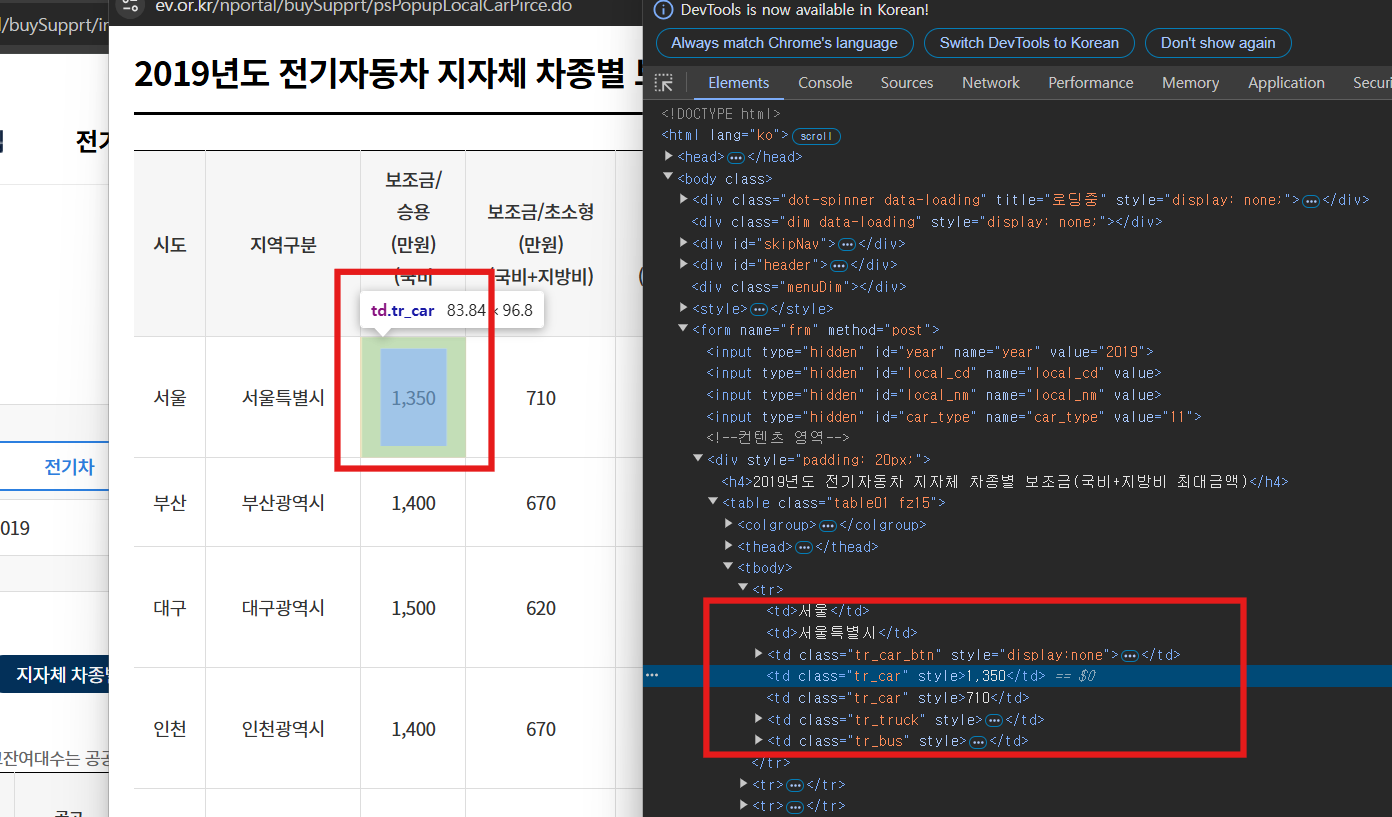Activate the inspect element picker icon
1392x817 pixels.
tap(663, 83)
